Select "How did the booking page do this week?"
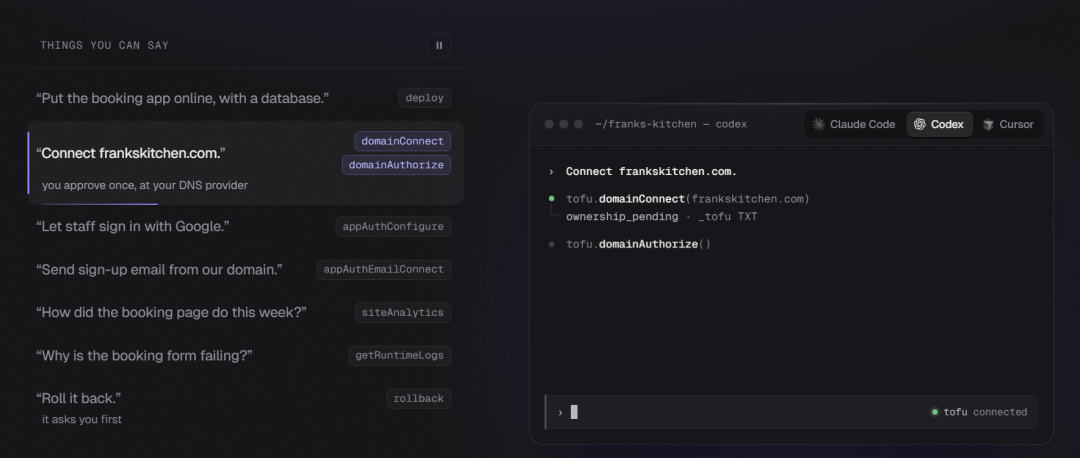Screen dimensions: 1080x458 [x=171, y=313]
